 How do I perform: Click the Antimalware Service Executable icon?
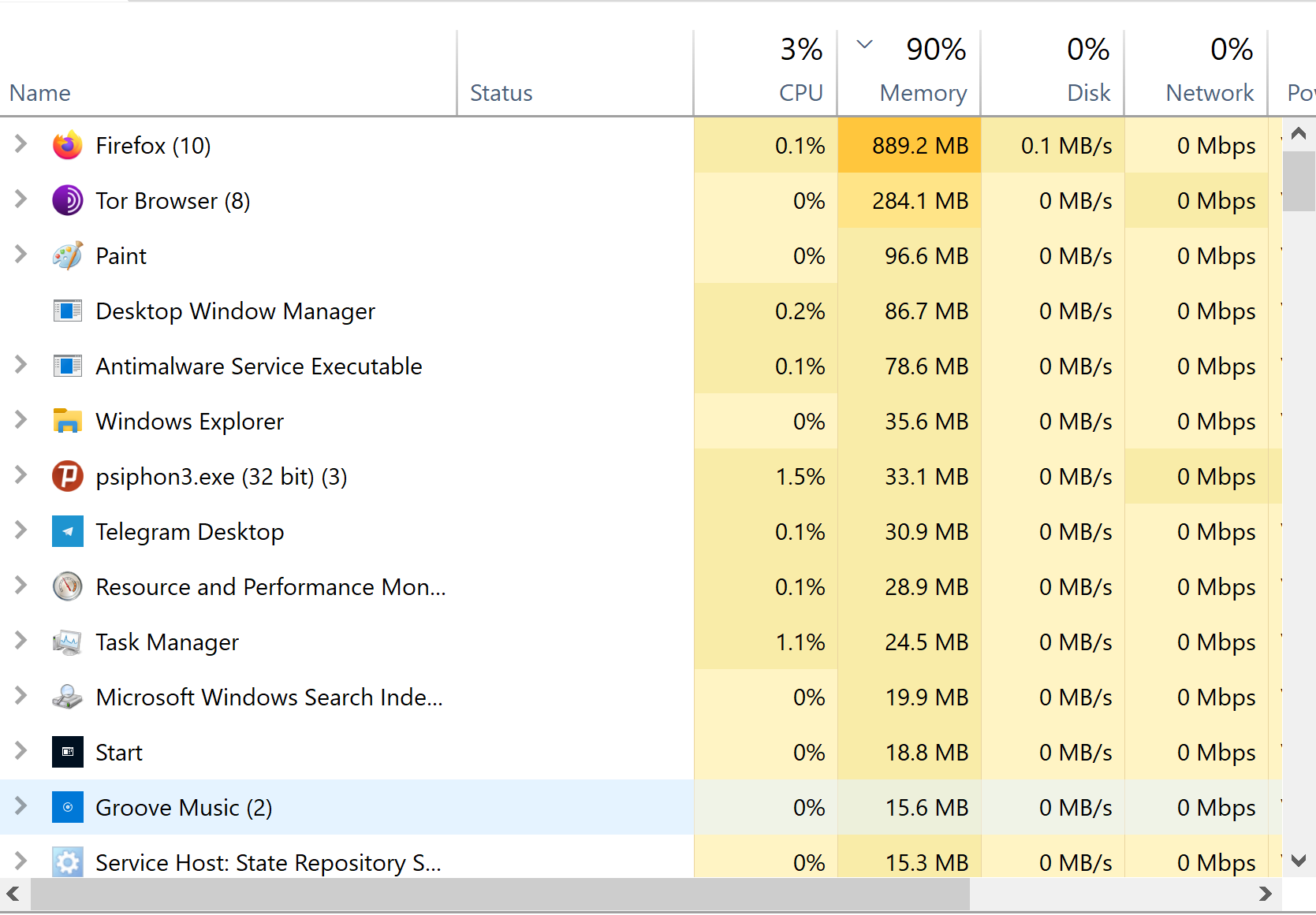[68, 366]
